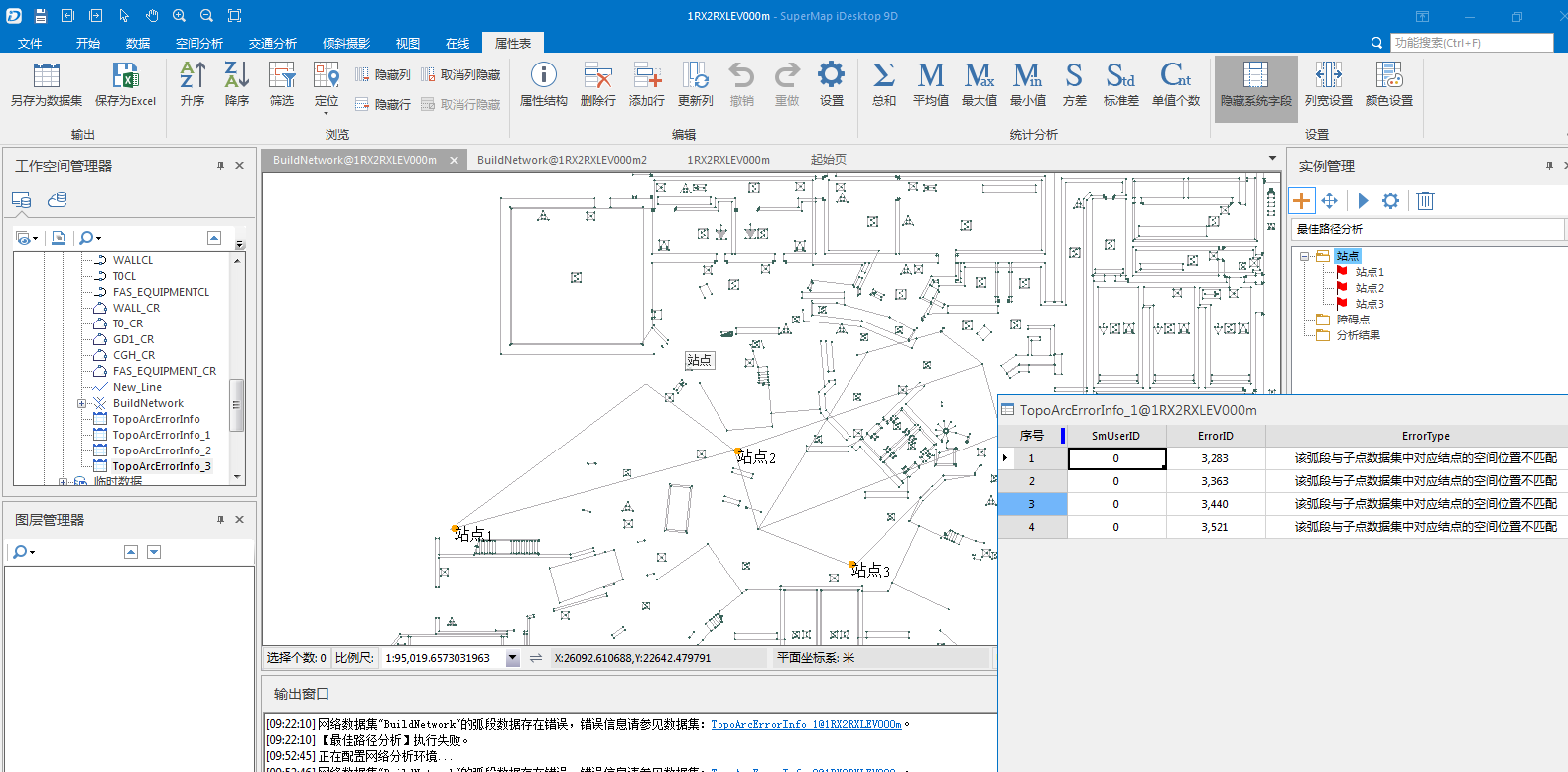Open the 文件 menu
This screenshot has width=1568, height=772.
[x=30, y=43]
